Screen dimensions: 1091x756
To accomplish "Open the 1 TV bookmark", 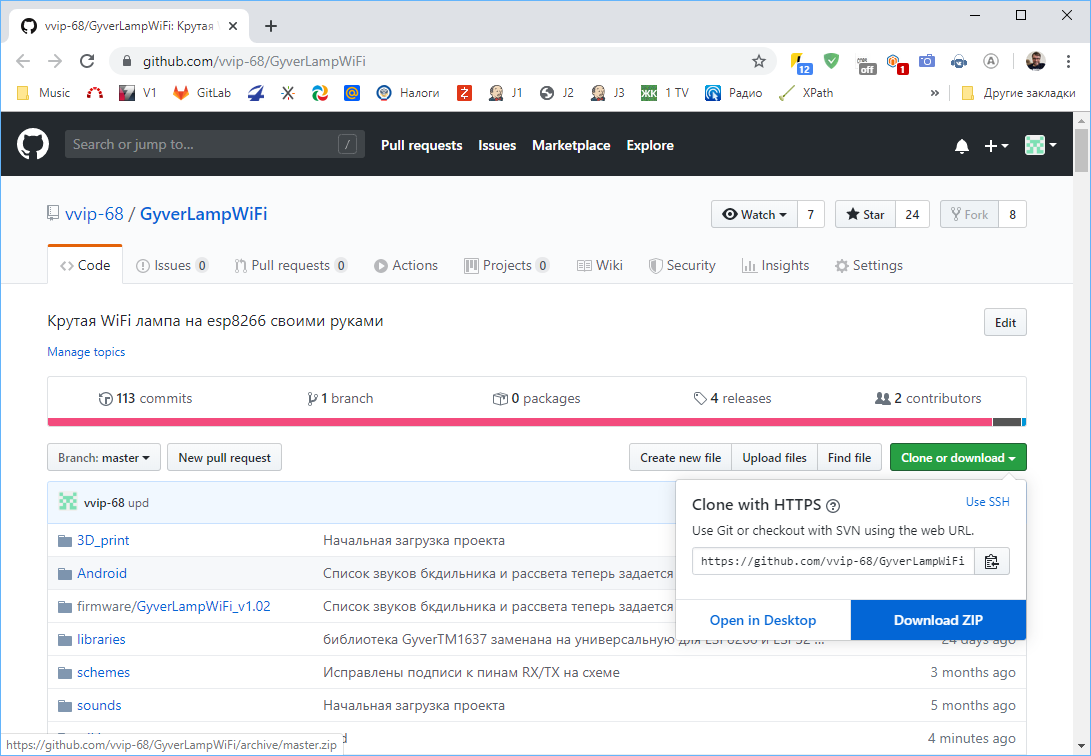I will tap(664, 93).
